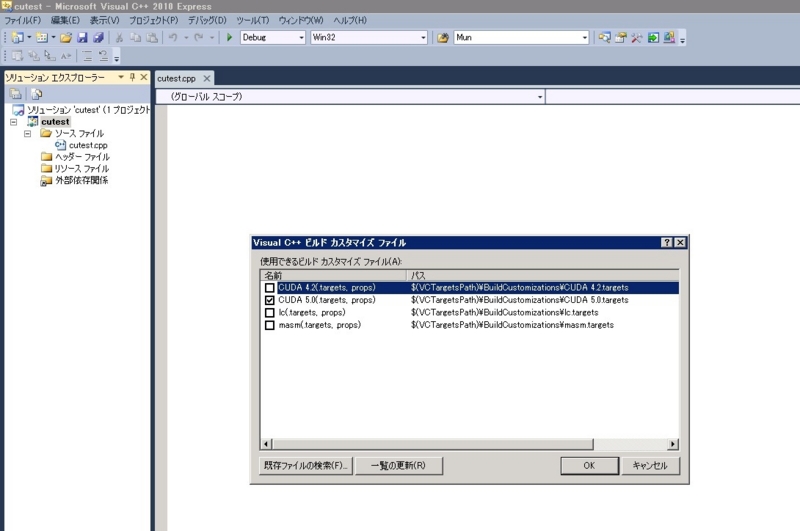This screenshot has width=800, height=531.
Task: Open the デバッグ(D) menu
Action: [207, 20]
